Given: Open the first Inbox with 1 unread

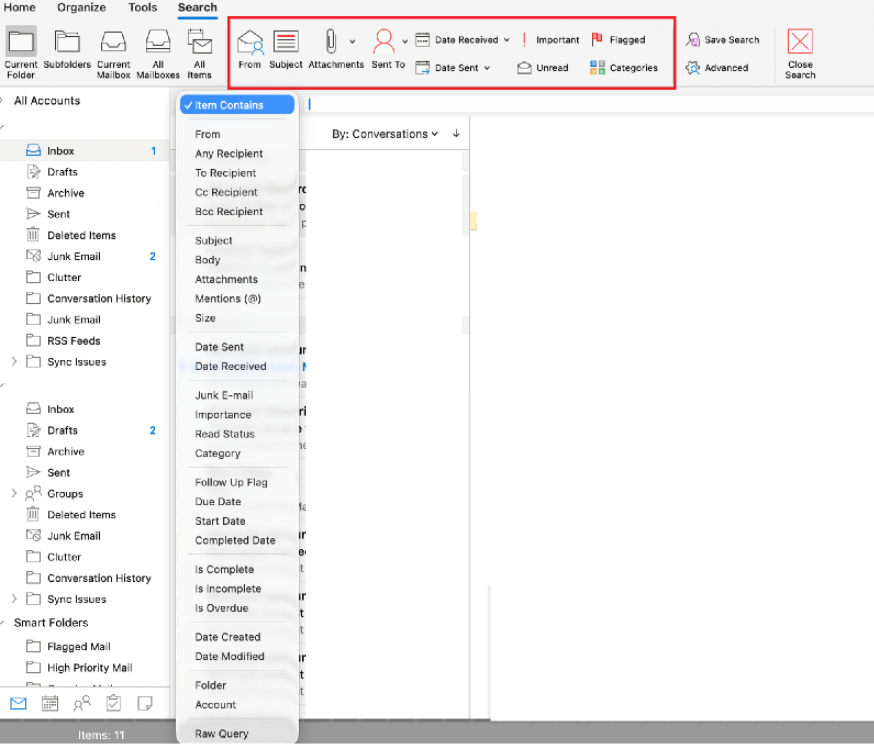Looking at the screenshot, I should pyautogui.click(x=84, y=151).
